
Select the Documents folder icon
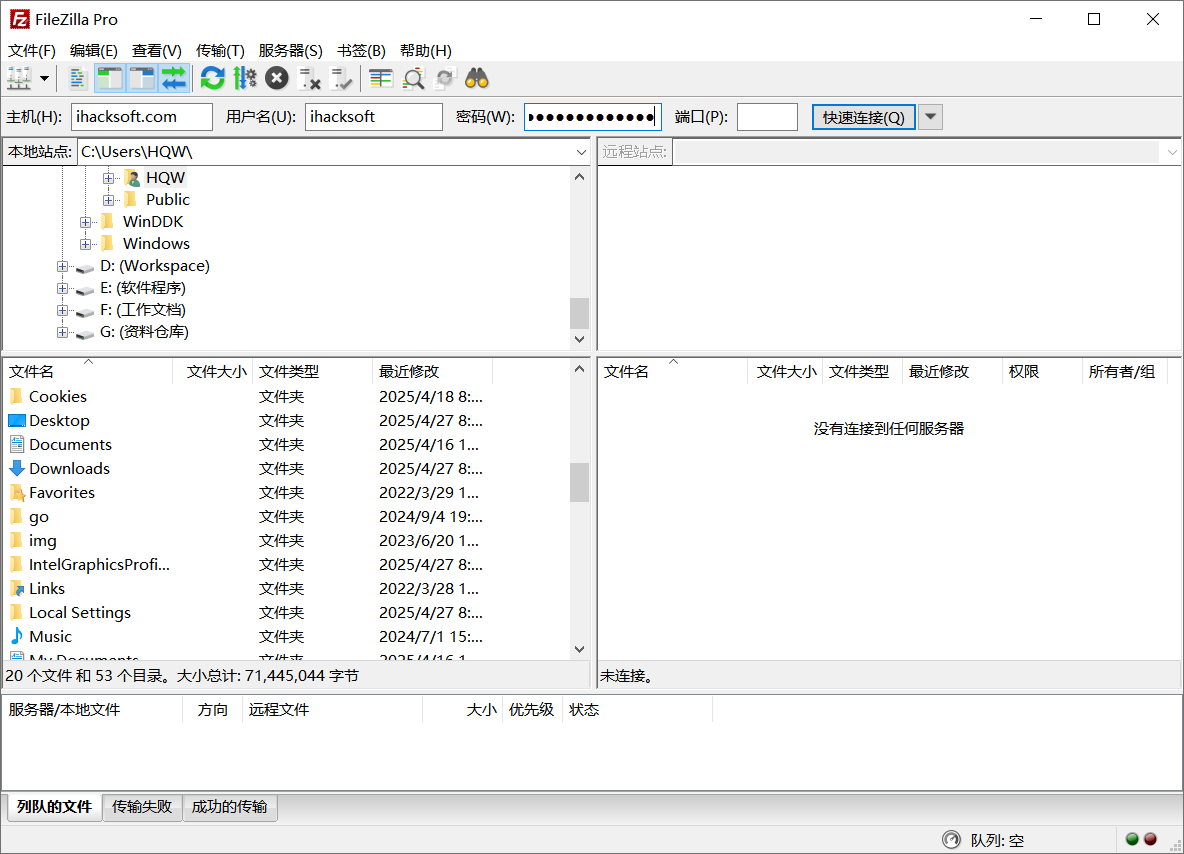[17, 444]
